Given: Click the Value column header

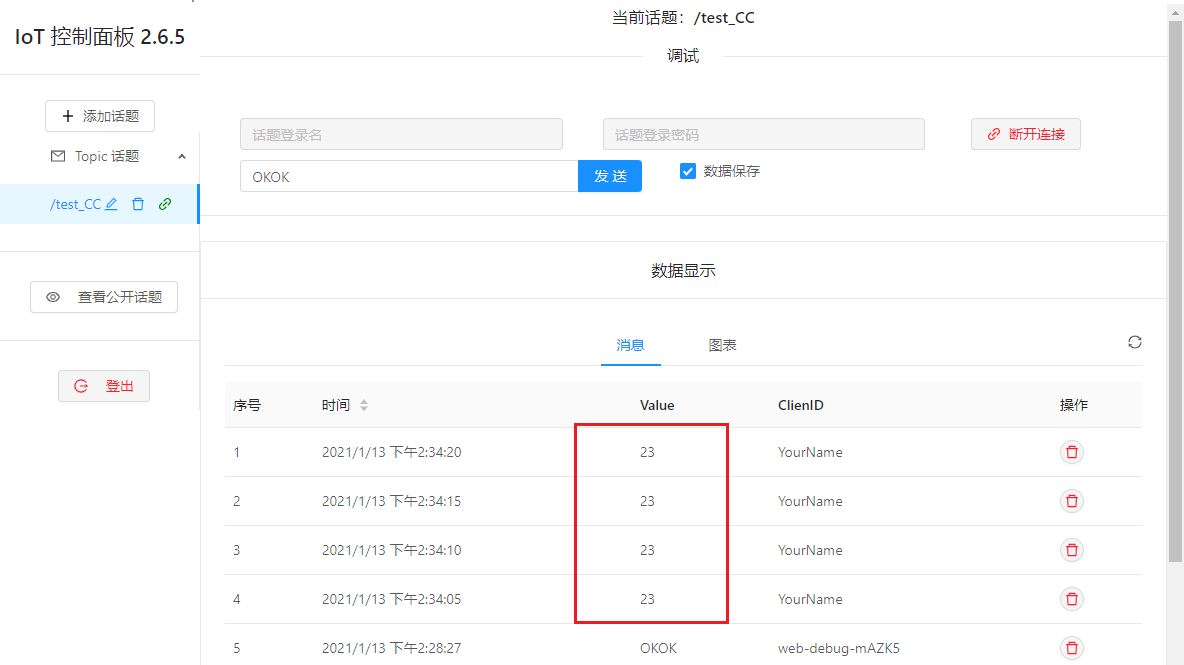Looking at the screenshot, I should (x=657, y=405).
